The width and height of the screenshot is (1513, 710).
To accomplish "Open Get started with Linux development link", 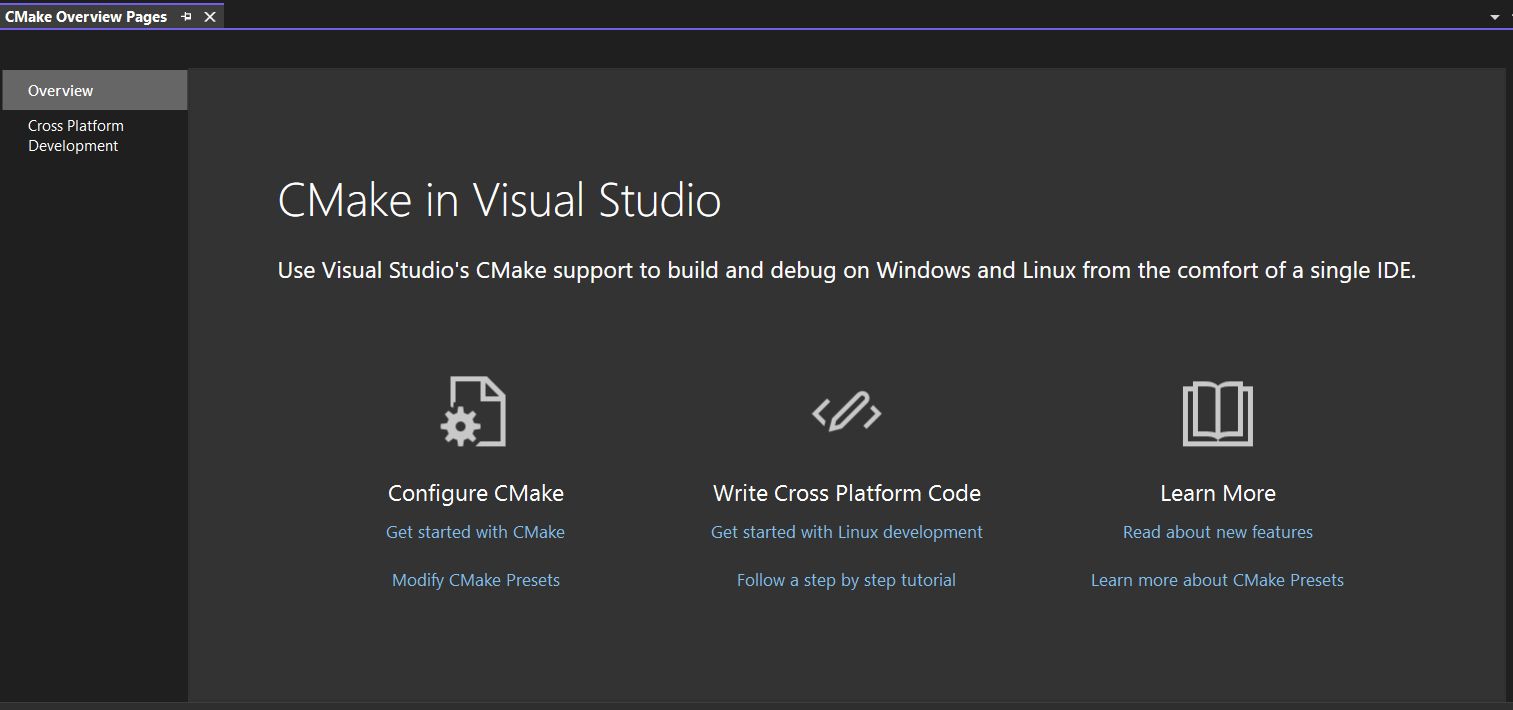I will point(847,532).
